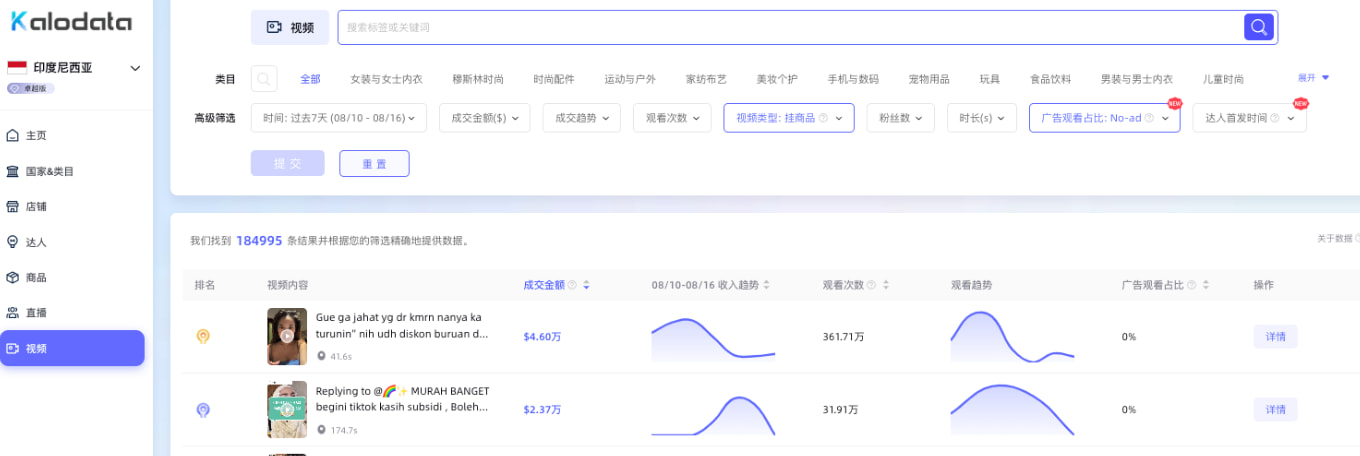Click the 主页 home icon in sidebar
Viewport: 1360px width, 456px height.
(x=13, y=135)
